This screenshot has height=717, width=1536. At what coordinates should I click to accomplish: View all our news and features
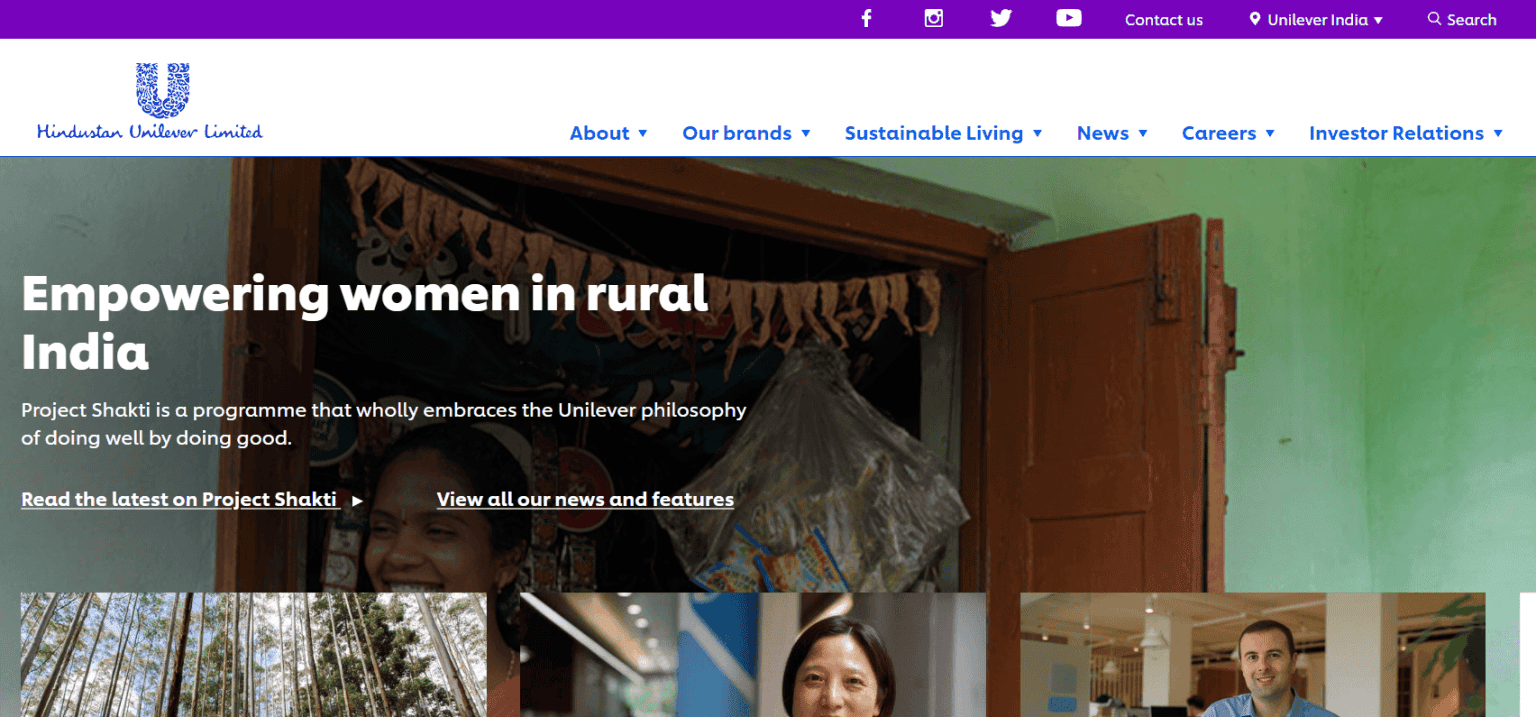coord(585,499)
